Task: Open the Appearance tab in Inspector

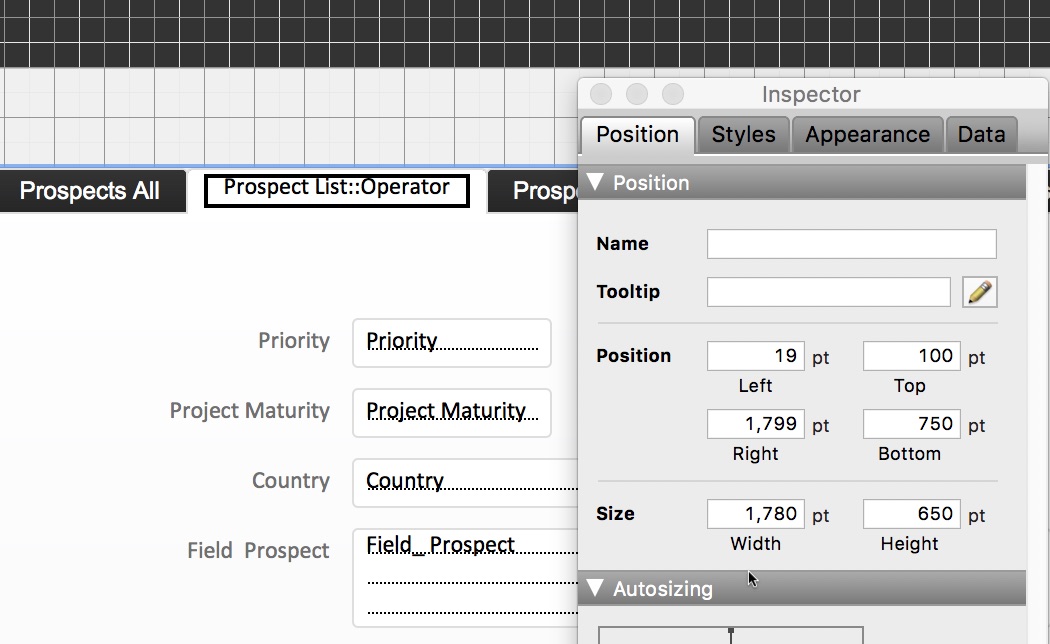Action: 867,135
